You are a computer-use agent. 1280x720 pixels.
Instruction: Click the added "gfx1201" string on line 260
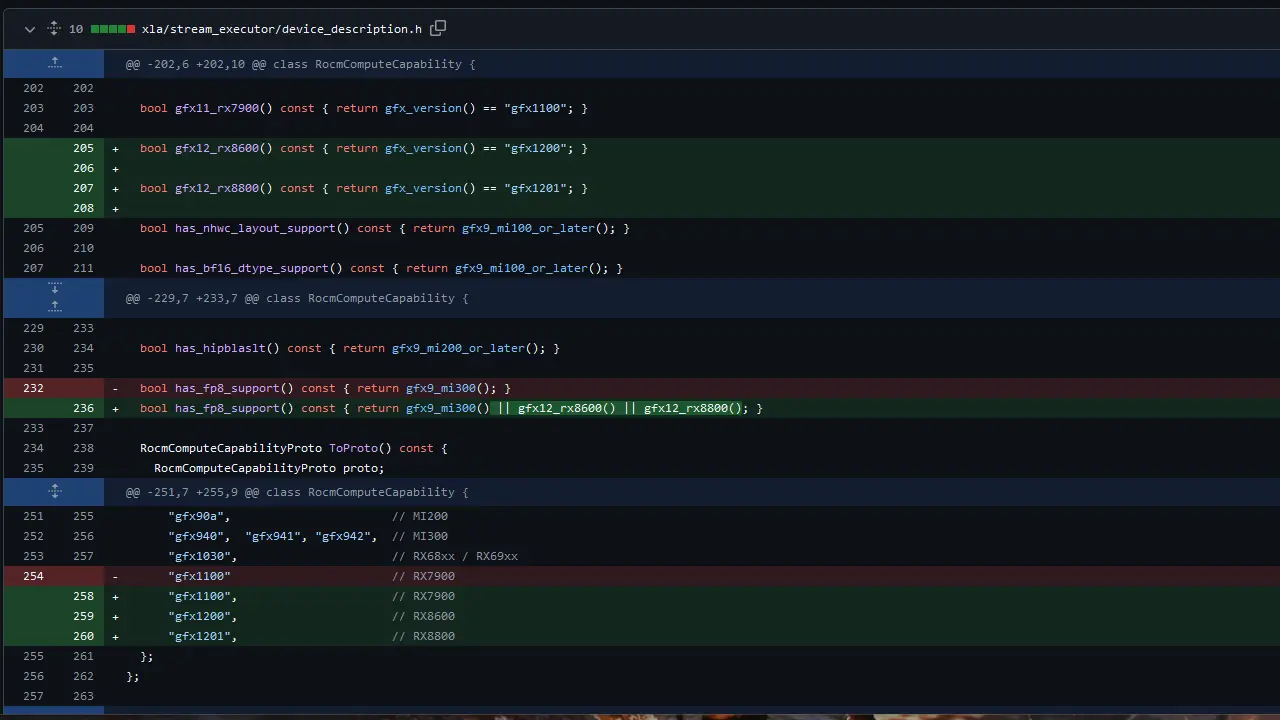[x=199, y=636]
